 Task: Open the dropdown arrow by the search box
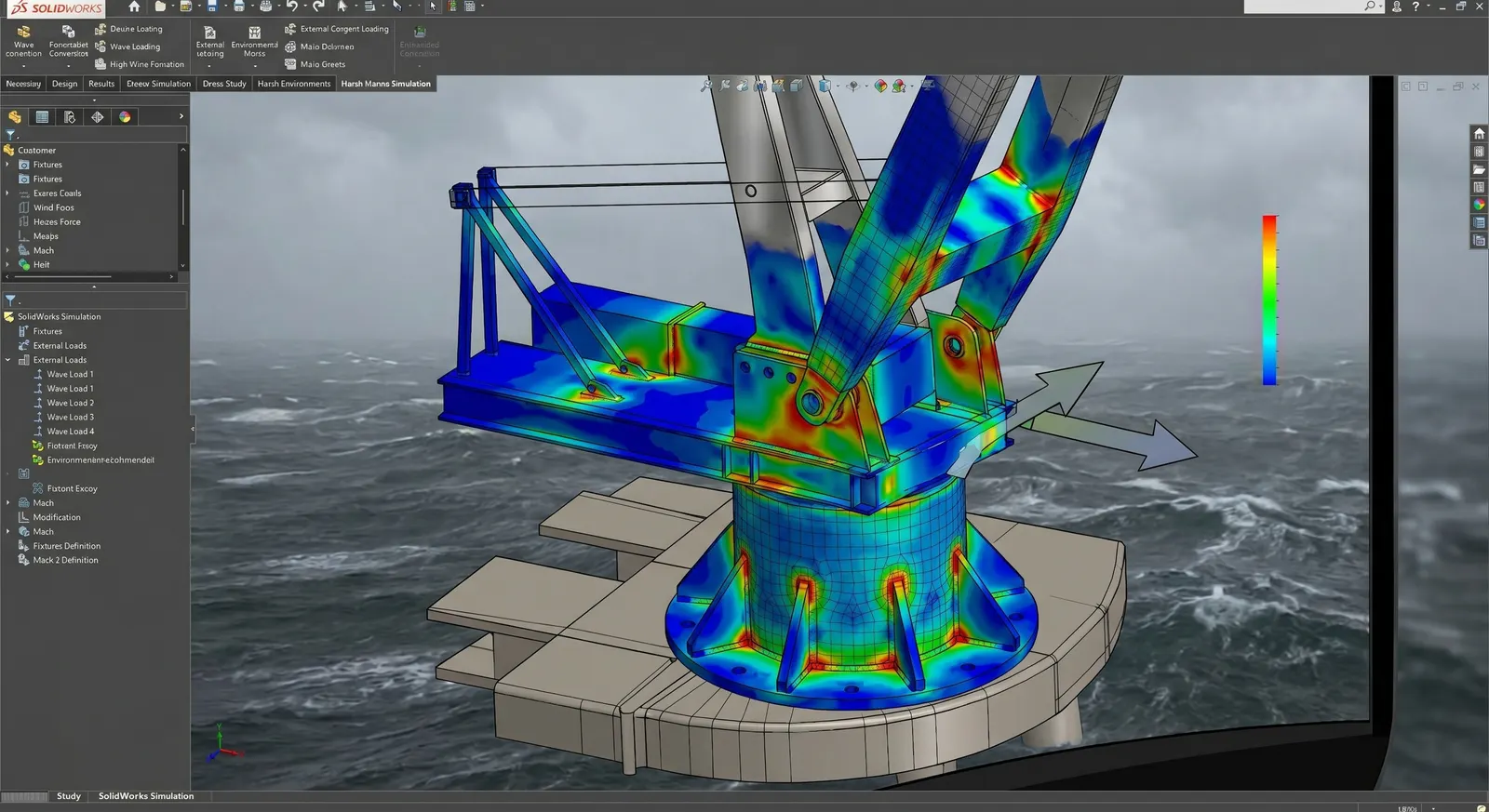pyautogui.click(x=1381, y=7)
